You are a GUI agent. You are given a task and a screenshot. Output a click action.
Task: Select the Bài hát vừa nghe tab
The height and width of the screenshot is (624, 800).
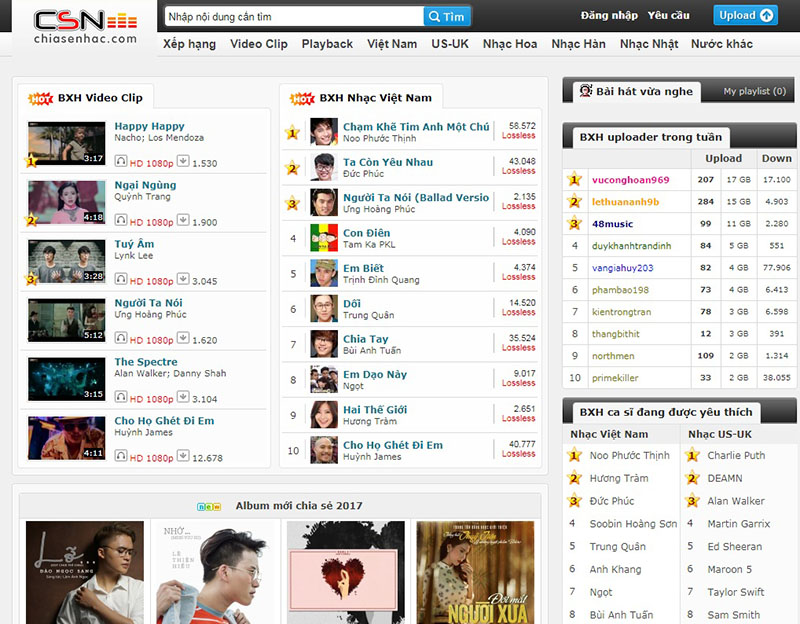(x=643, y=91)
